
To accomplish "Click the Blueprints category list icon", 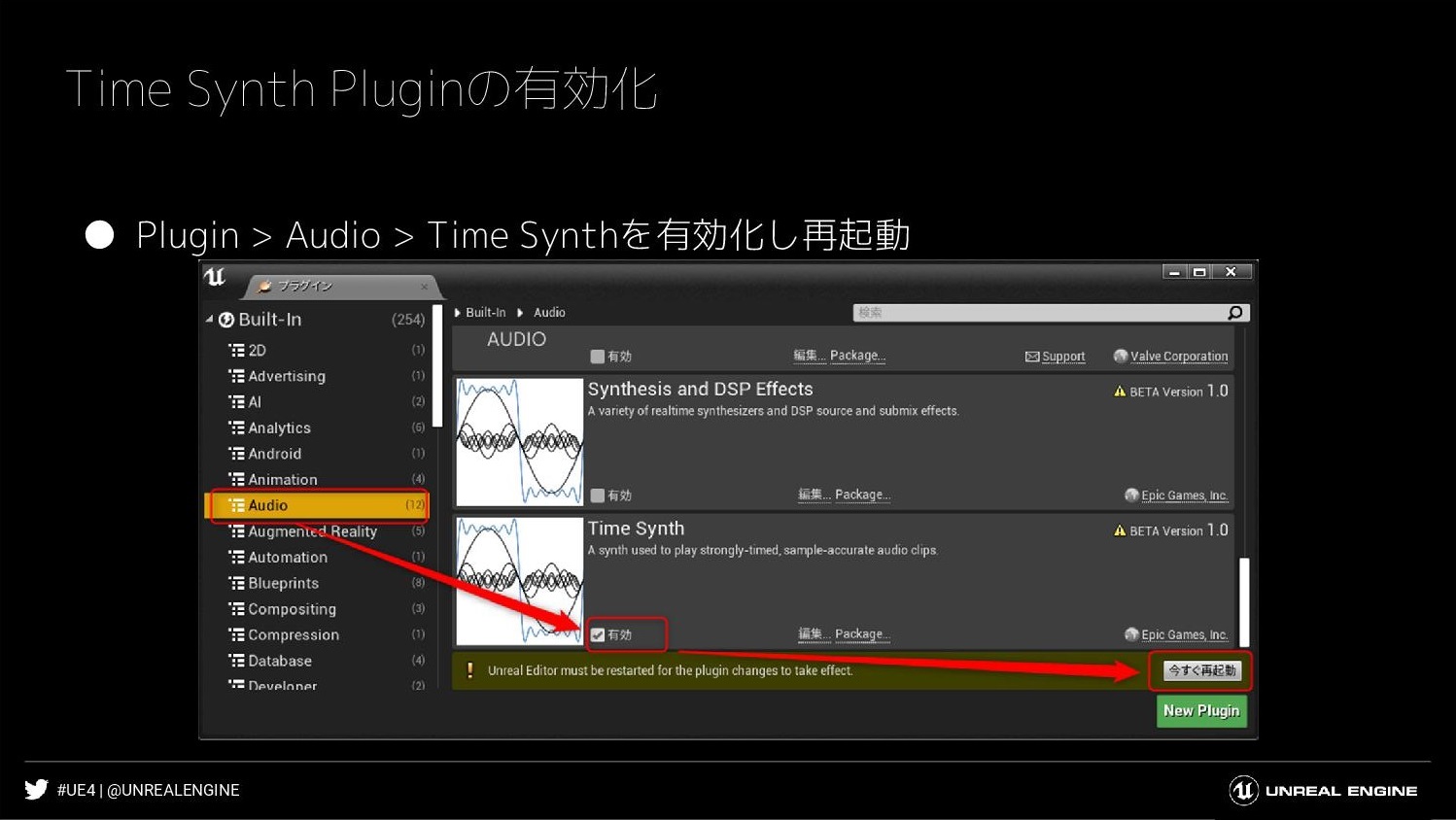I will click(x=236, y=583).
